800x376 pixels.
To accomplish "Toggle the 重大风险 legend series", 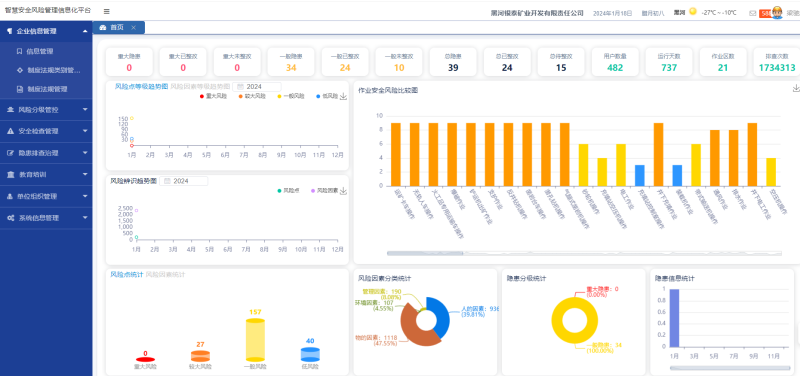I will click(x=213, y=96).
